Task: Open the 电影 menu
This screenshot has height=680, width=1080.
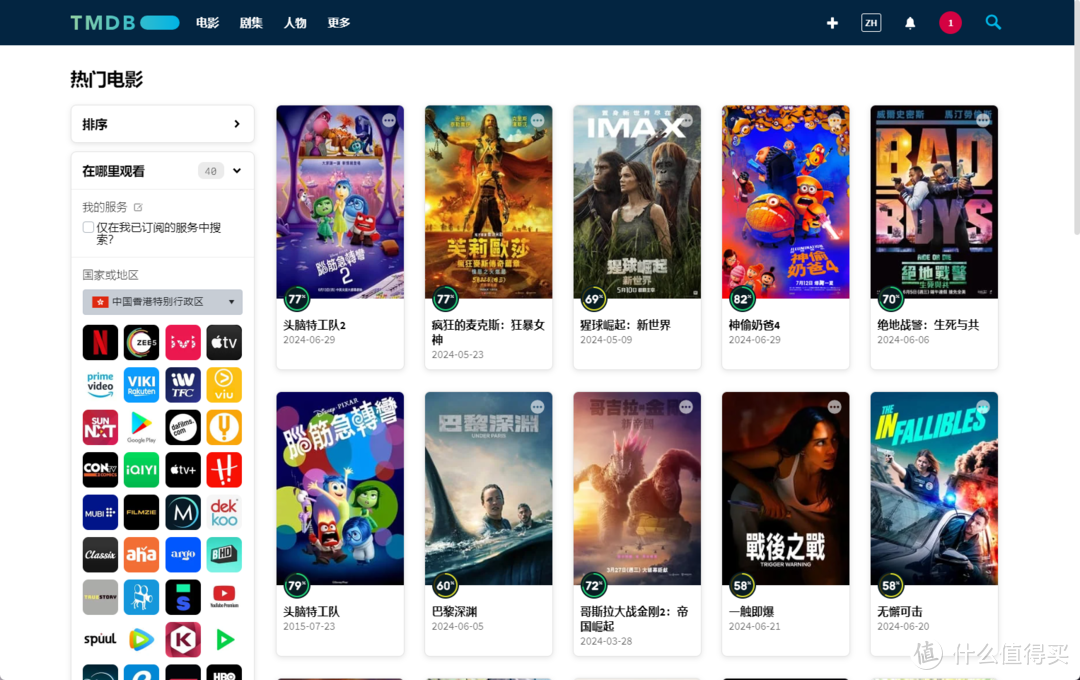Action: coord(207,23)
